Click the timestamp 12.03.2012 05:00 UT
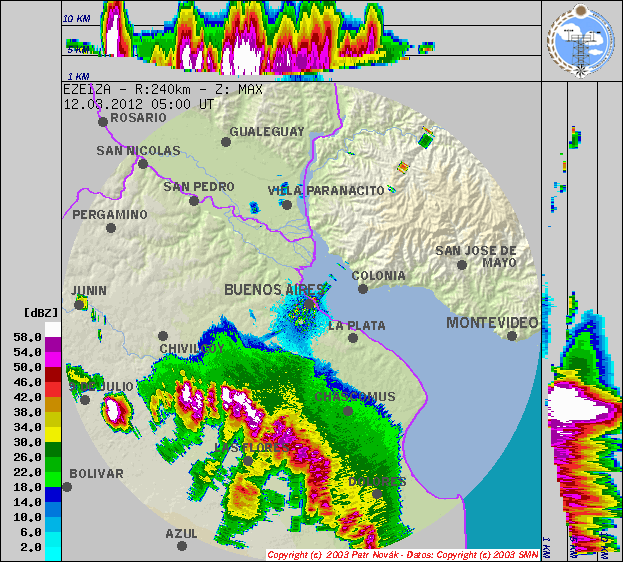 [x=139, y=105]
